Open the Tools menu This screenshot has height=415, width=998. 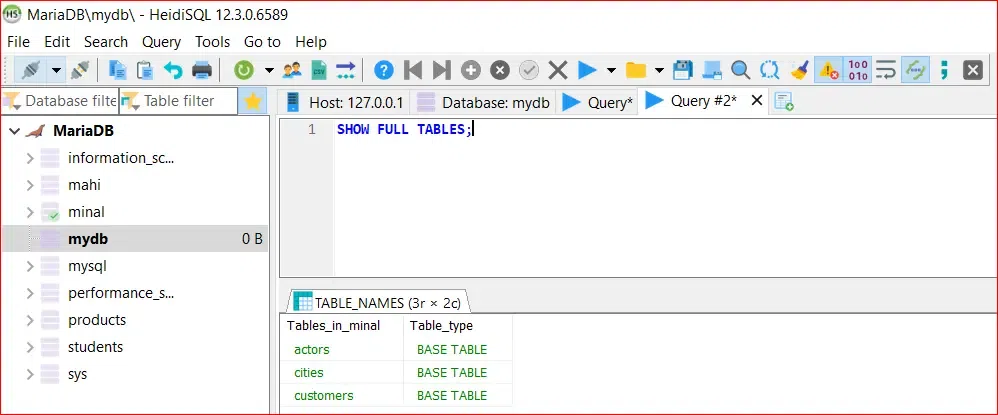click(x=212, y=42)
